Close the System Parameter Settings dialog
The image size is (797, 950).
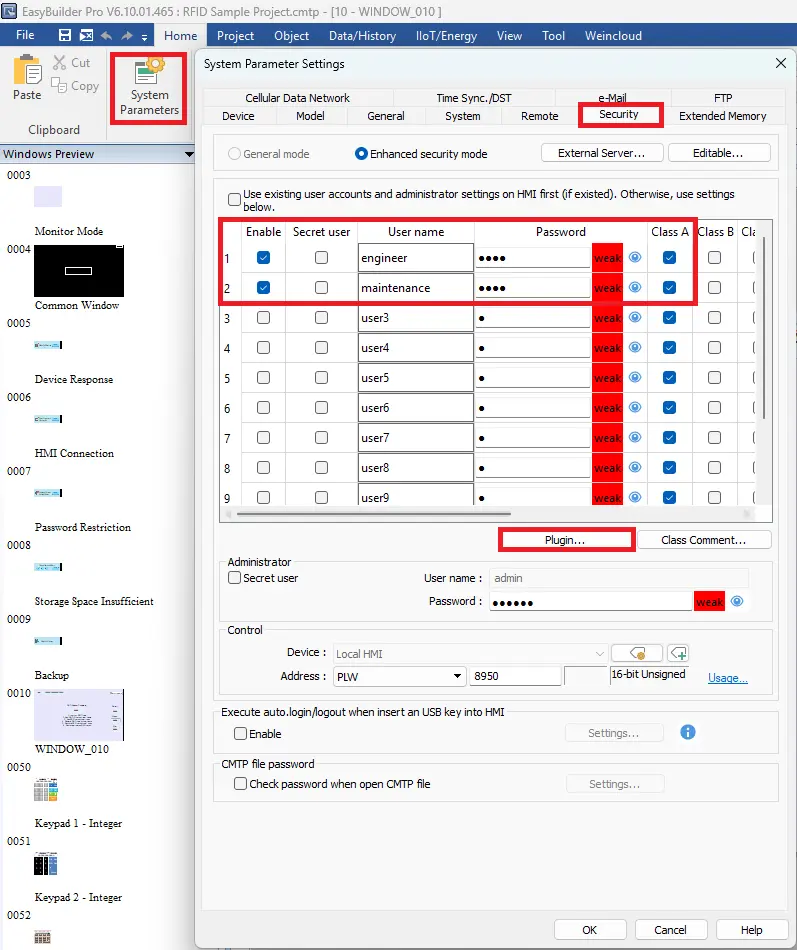(x=781, y=63)
